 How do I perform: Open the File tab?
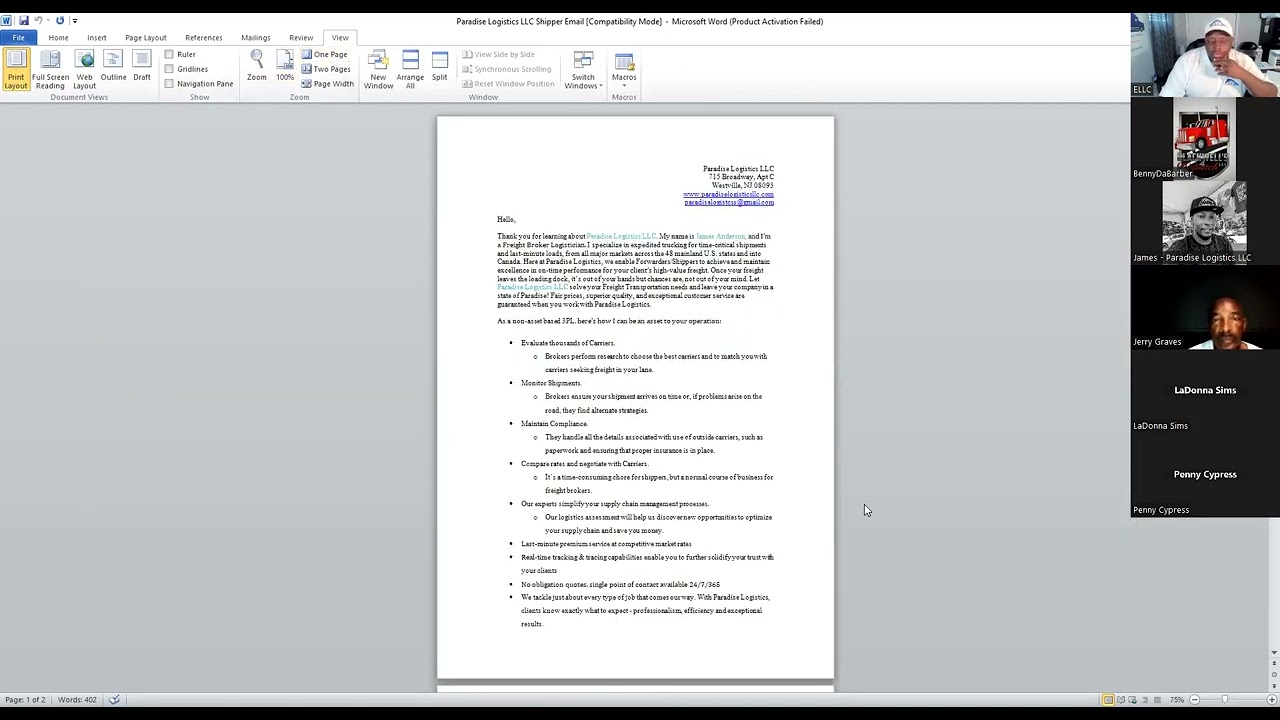[19, 37]
